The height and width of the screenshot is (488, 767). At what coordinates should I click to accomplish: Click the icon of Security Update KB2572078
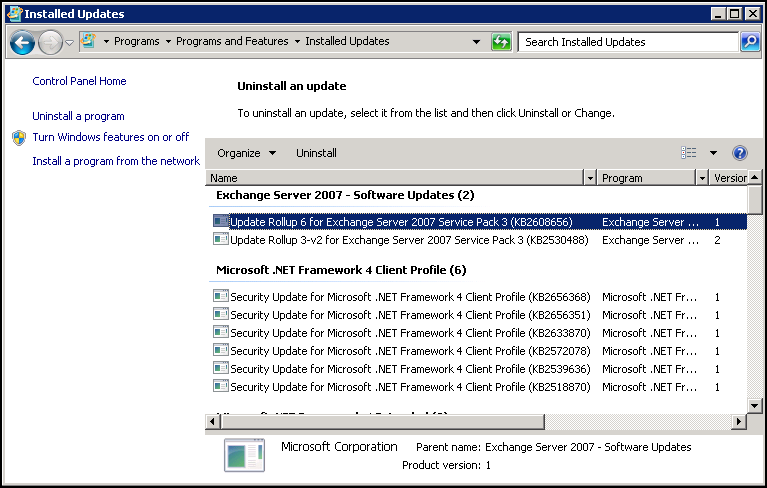click(x=221, y=351)
